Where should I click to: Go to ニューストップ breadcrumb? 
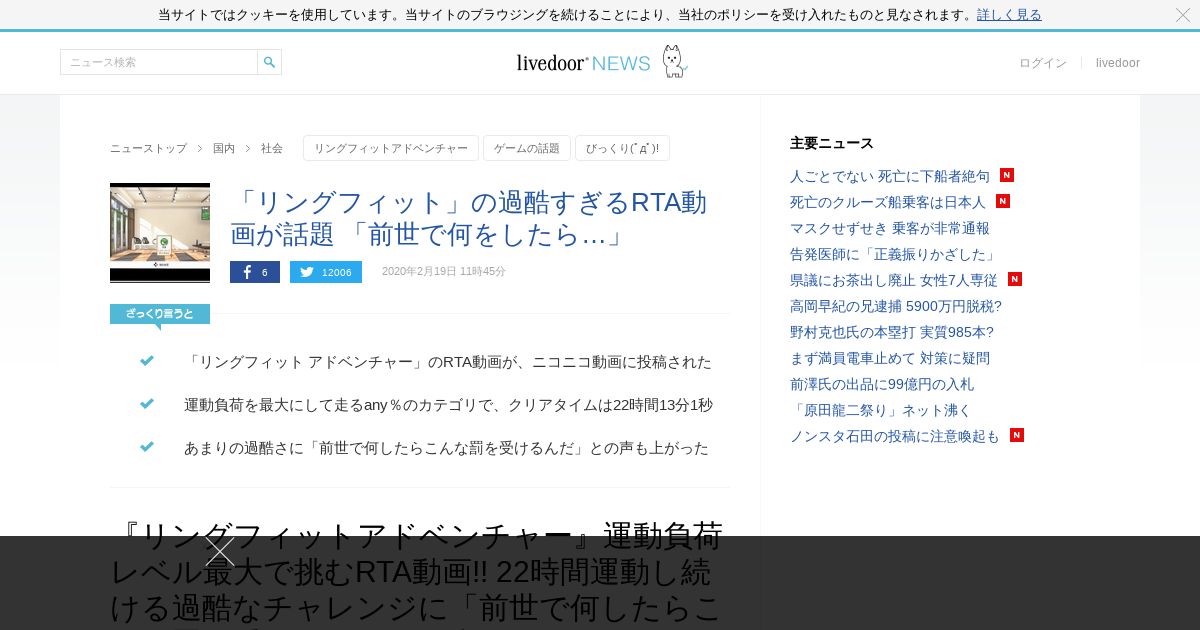[148, 148]
